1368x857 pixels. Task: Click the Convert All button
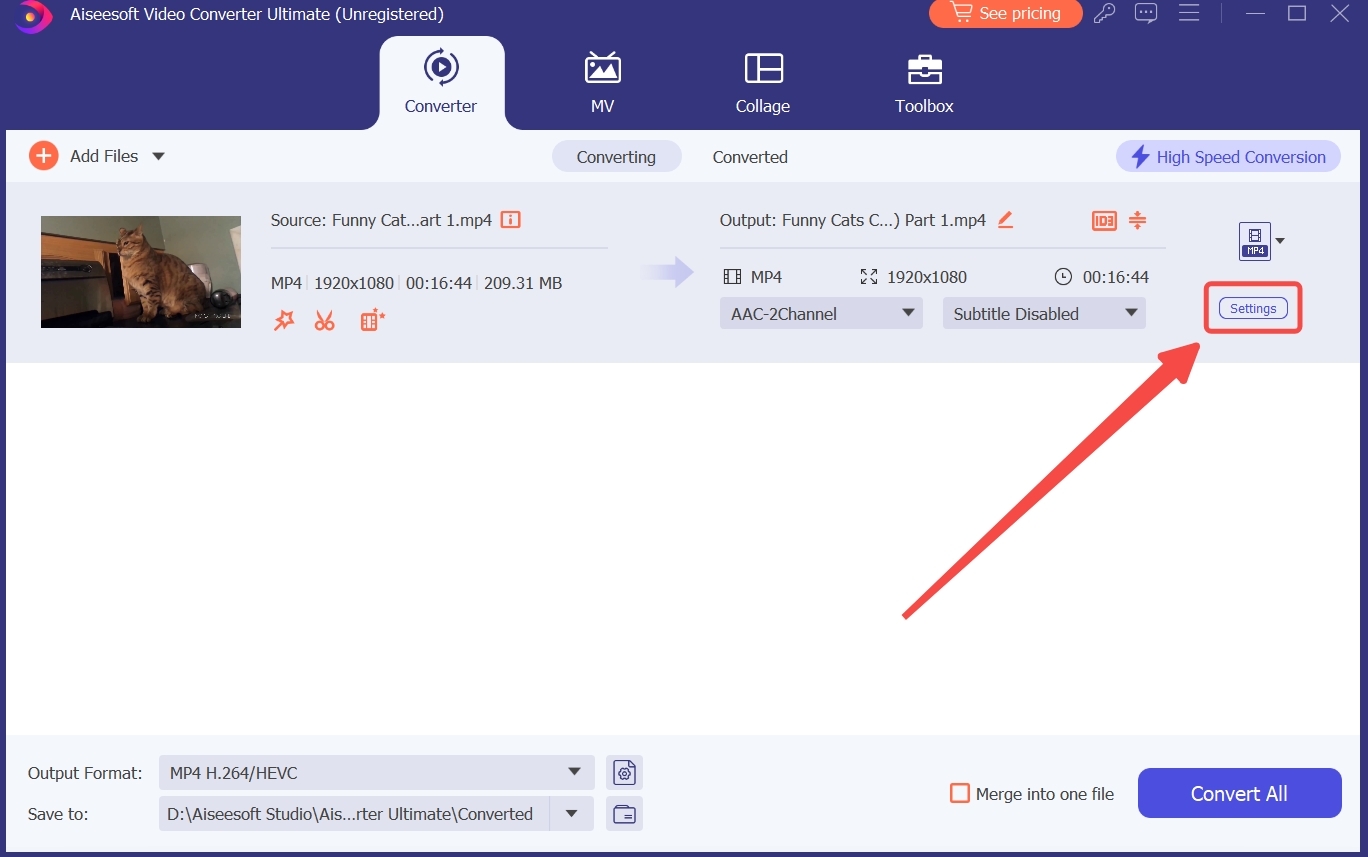[1239, 793]
